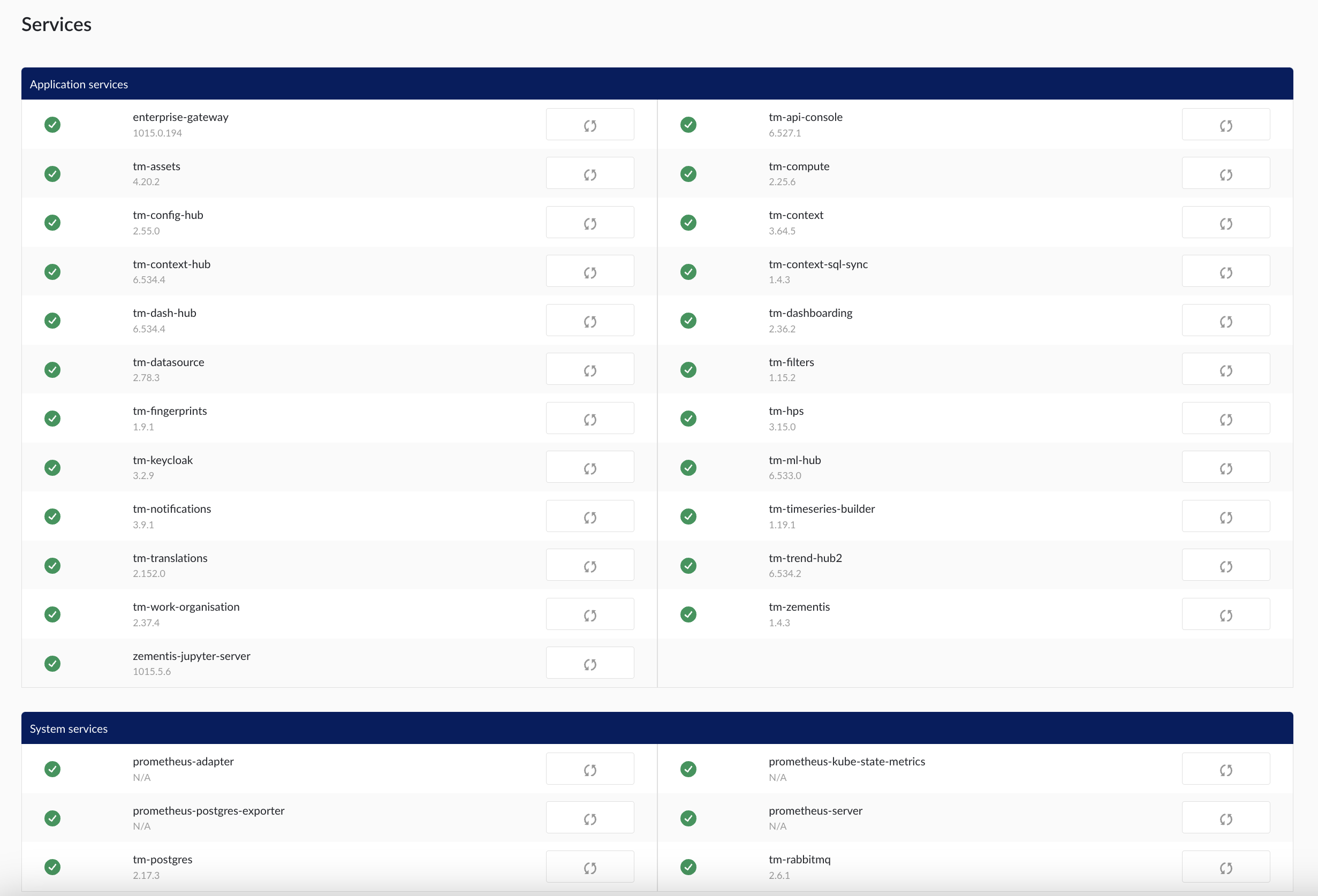Viewport: 1318px width, 896px height.
Task: Restart the prometheus-adapter service
Action: tap(590, 769)
